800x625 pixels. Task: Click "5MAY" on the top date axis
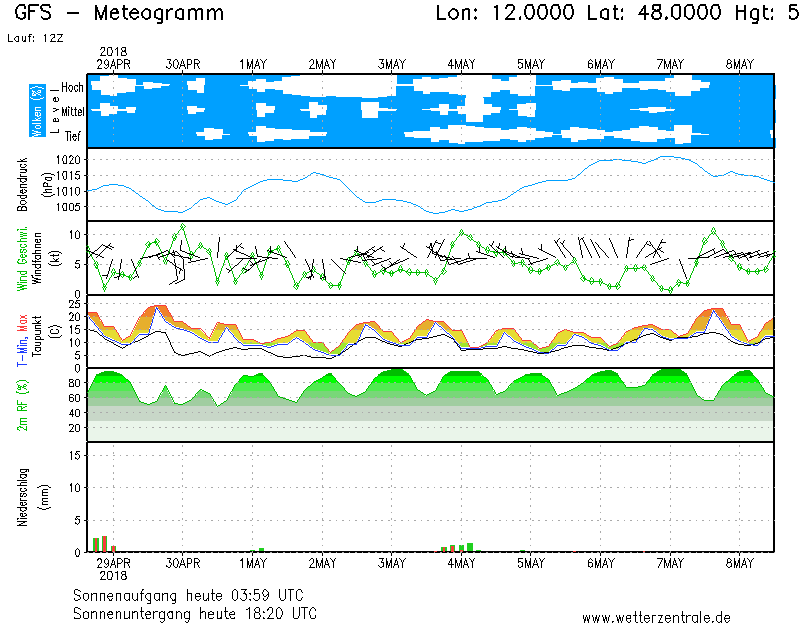click(531, 65)
